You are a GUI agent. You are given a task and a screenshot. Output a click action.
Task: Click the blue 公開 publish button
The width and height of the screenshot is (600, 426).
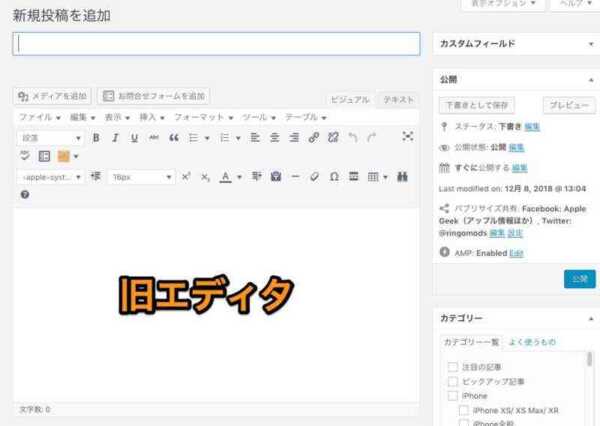(579, 279)
